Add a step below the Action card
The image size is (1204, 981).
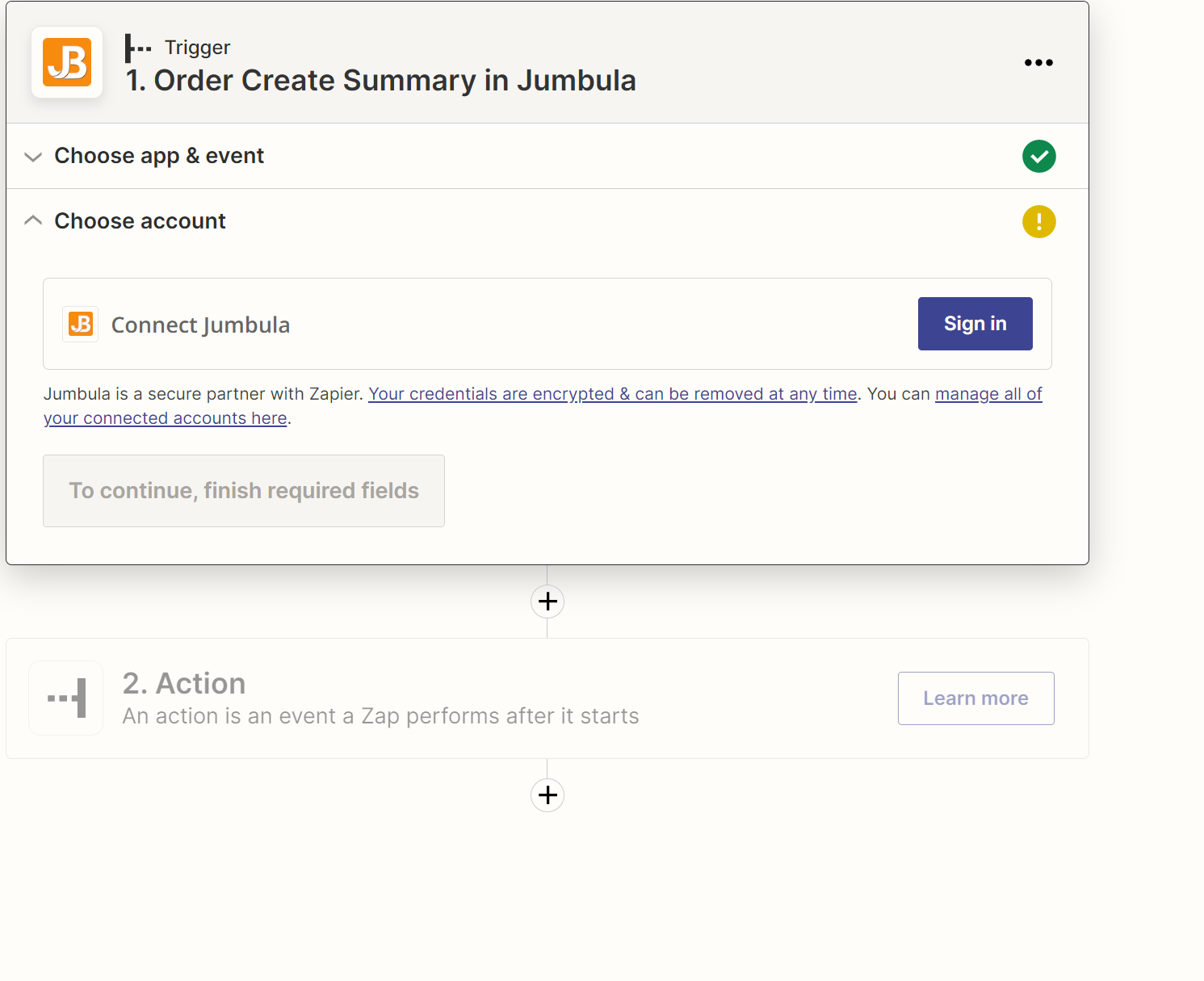[x=547, y=795]
